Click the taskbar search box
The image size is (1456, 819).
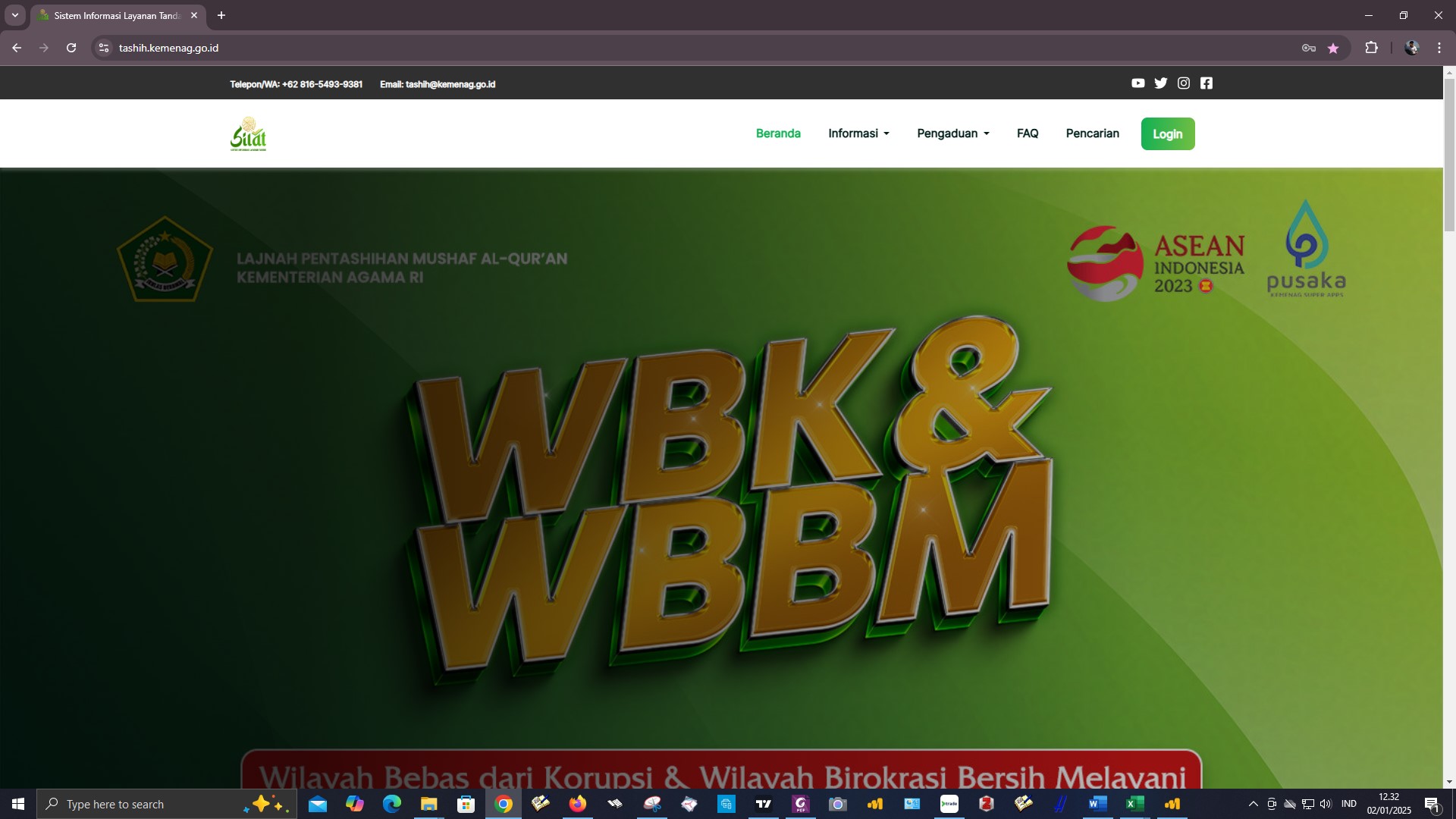click(x=167, y=804)
